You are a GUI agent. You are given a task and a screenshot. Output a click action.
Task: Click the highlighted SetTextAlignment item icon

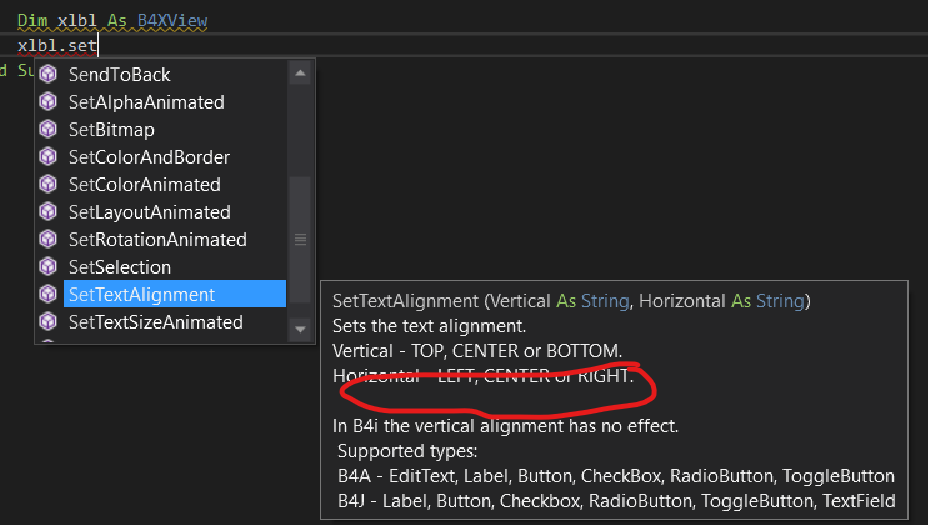tap(48, 295)
